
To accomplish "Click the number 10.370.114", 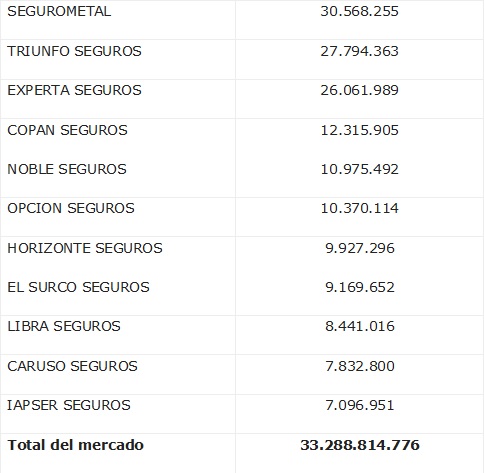I will [x=359, y=208].
